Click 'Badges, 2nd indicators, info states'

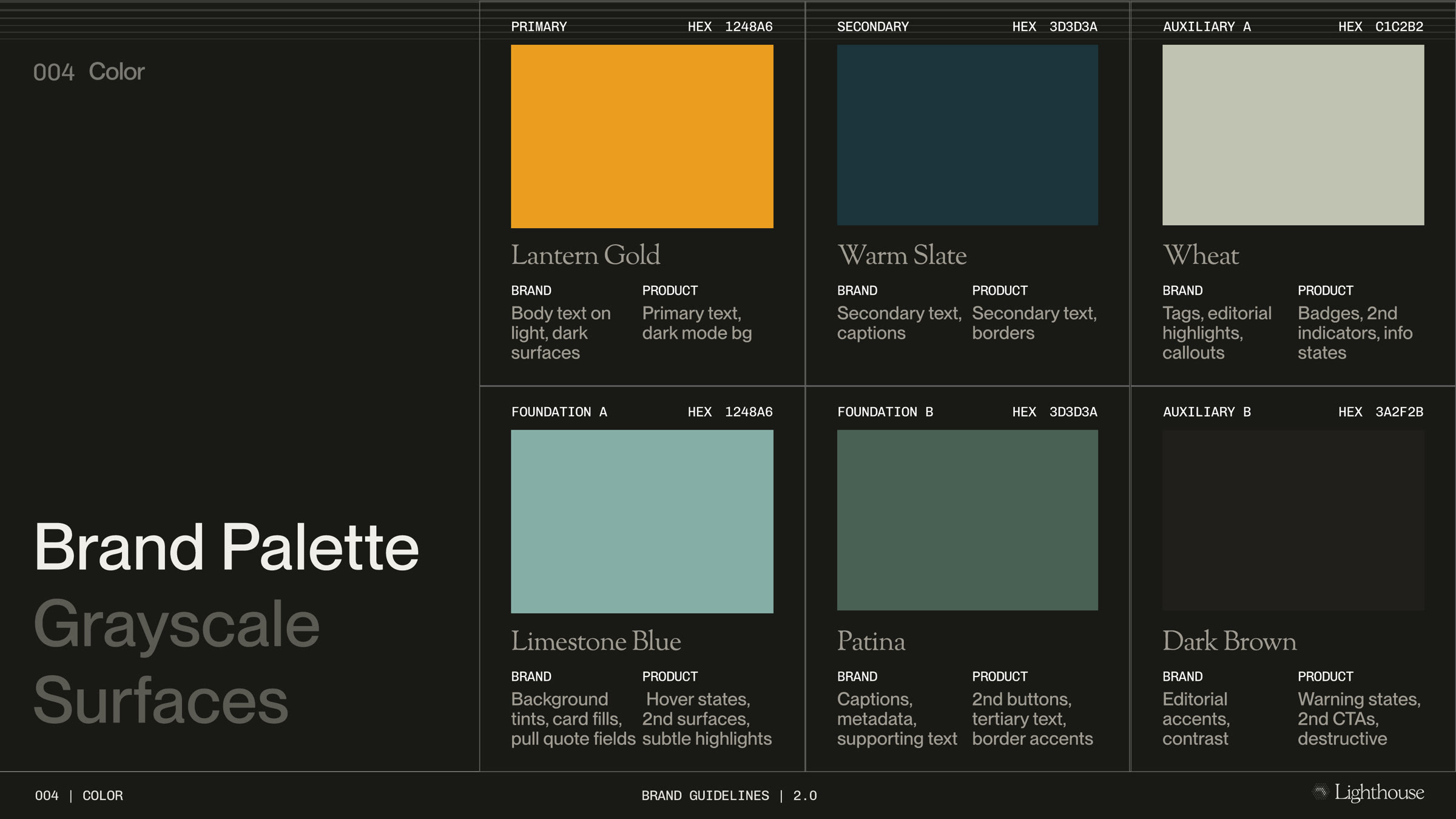point(1355,333)
